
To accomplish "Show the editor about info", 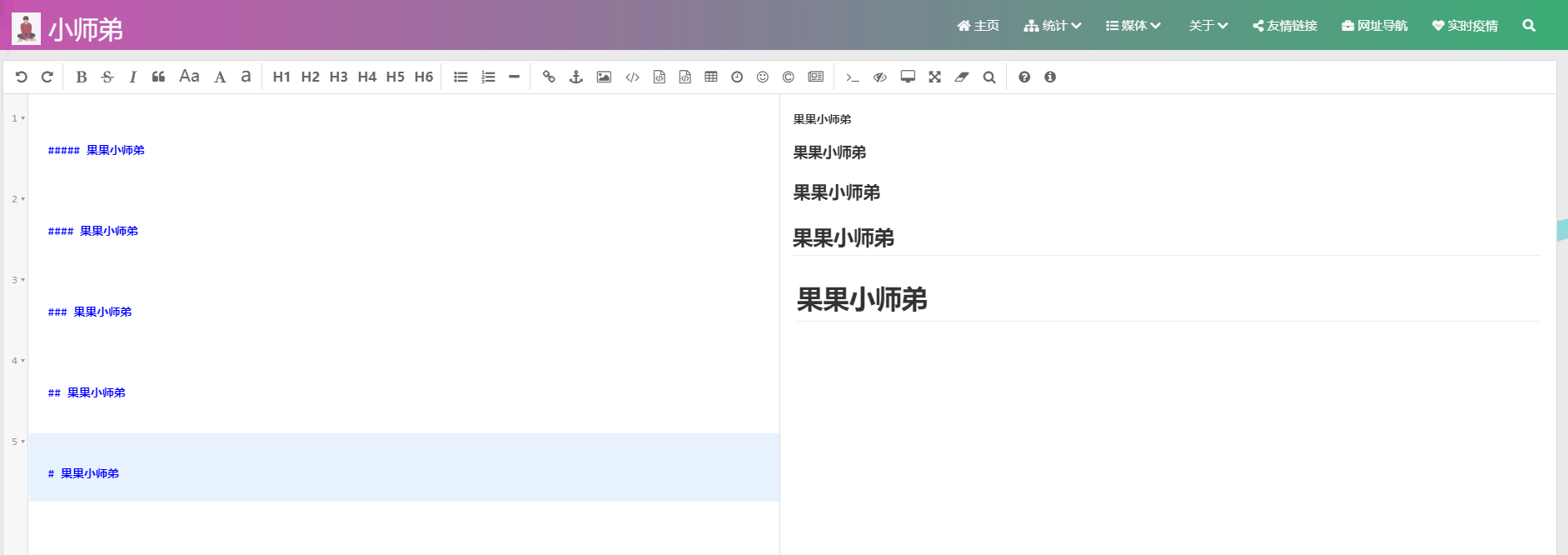I will pyautogui.click(x=1050, y=77).
